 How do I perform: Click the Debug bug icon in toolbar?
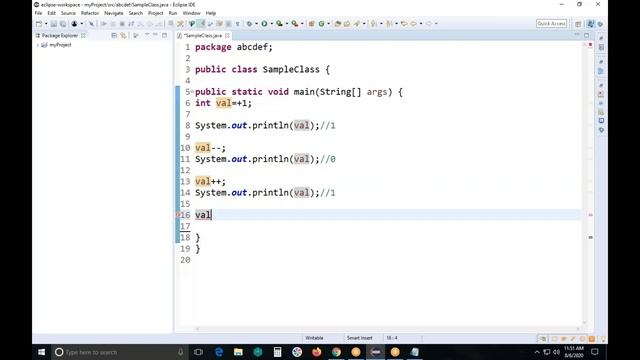click(x=249, y=24)
